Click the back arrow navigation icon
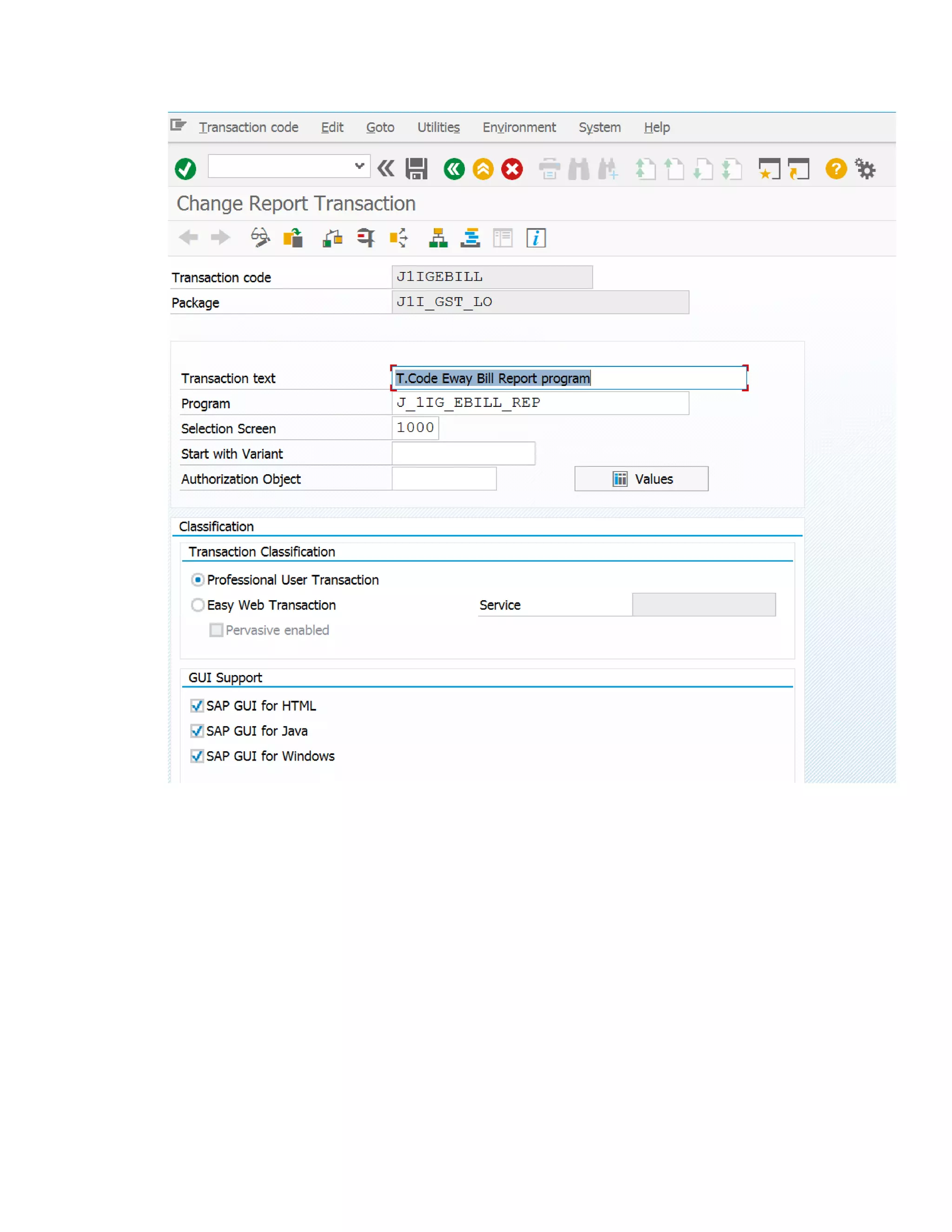Image resolution: width=952 pixels, height=1232 pixels. (188, 238)
